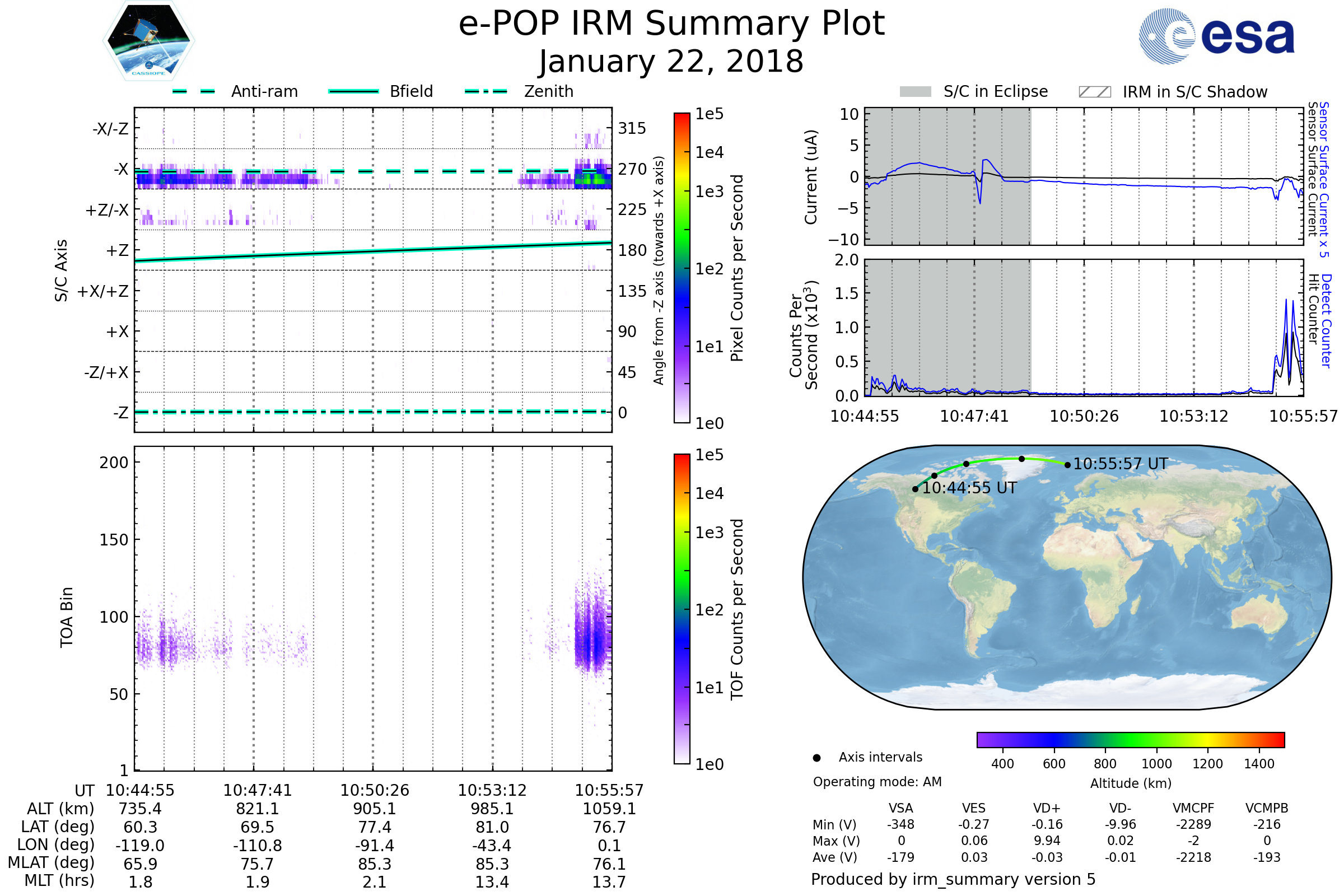
Task: Click the VSA column header in voltage table
Action: pos(900,809)
